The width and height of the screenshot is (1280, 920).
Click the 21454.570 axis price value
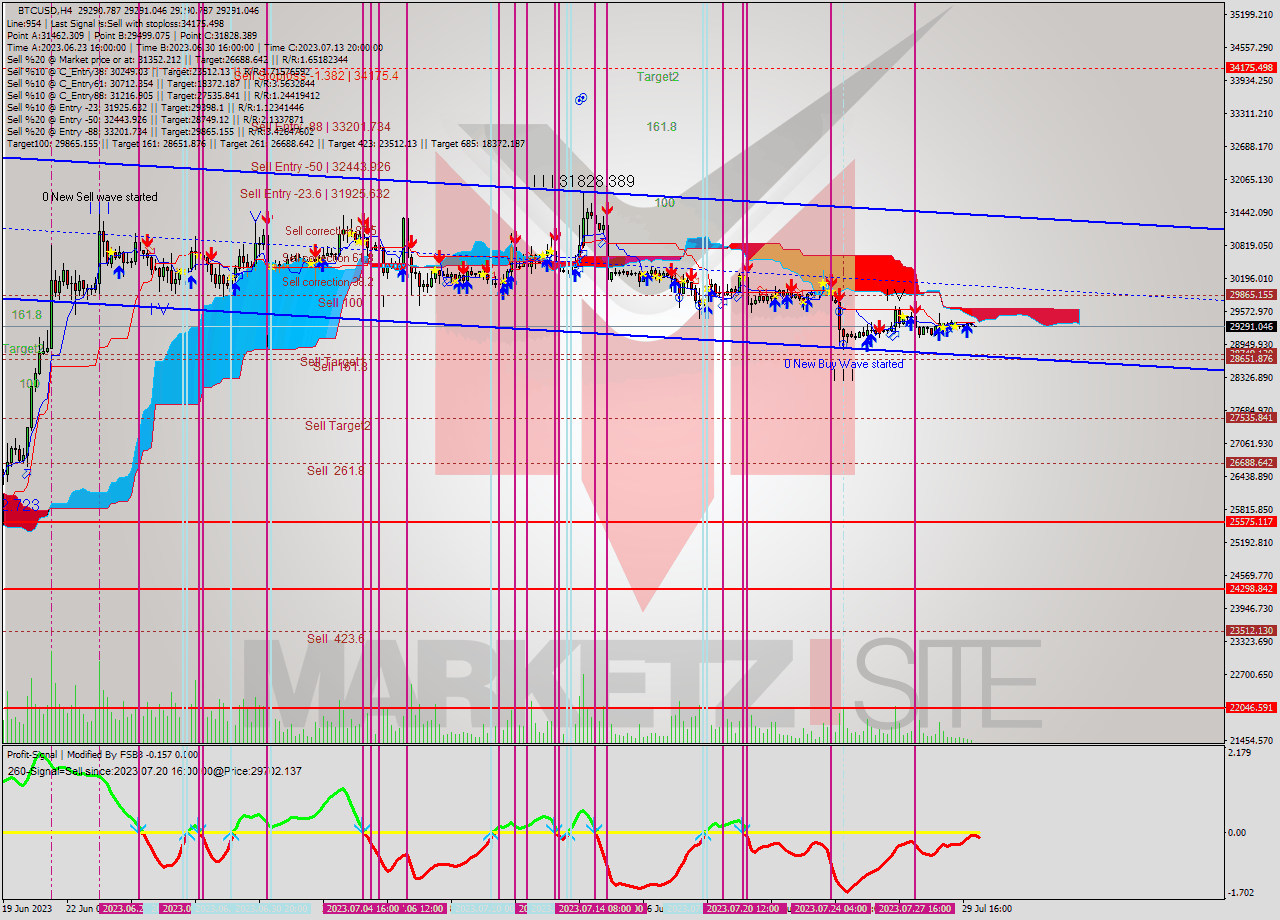click(x=1250, y=741)
